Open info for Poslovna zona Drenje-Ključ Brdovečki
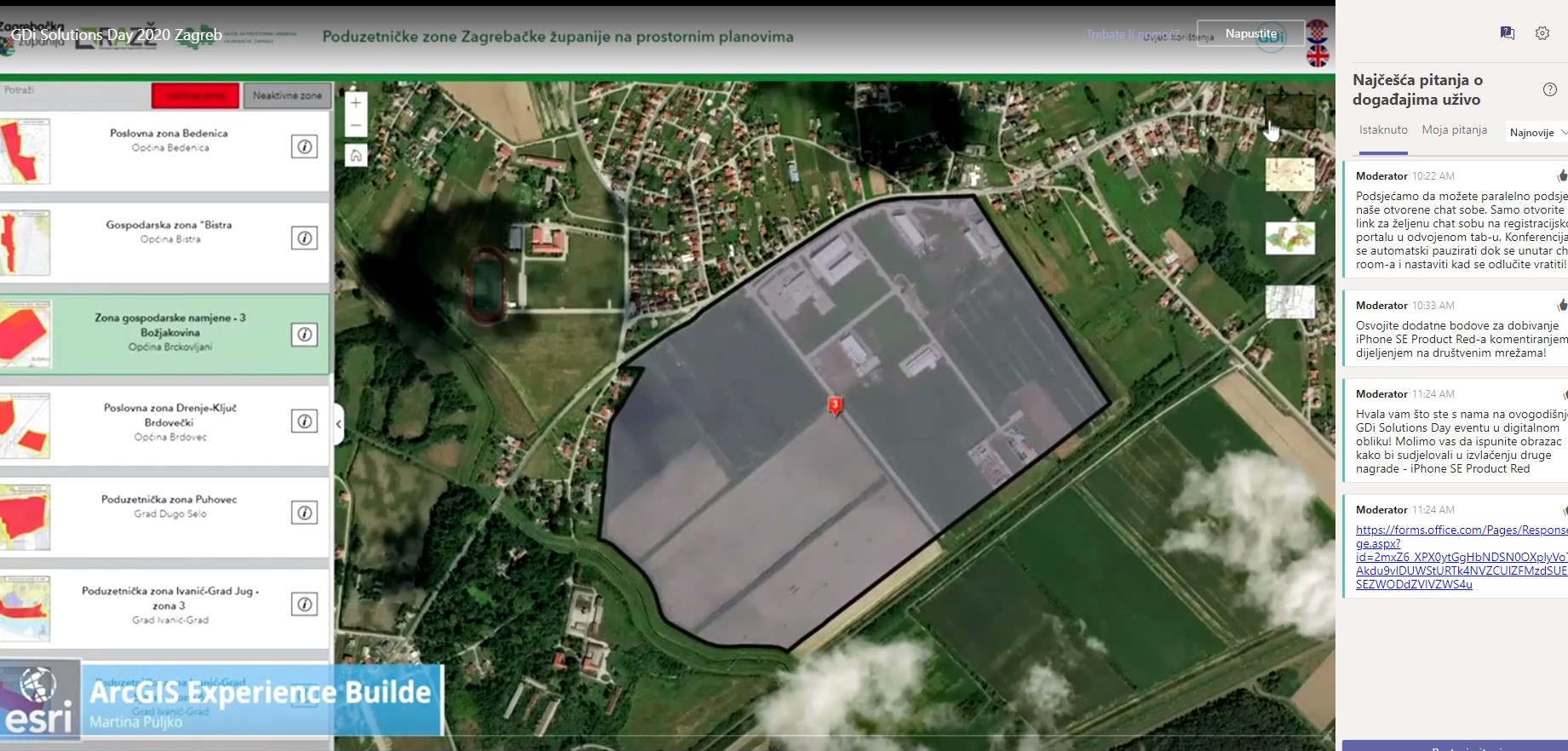Image resolution: width=1568 pixels, height=751 pixels. point(305,421)
